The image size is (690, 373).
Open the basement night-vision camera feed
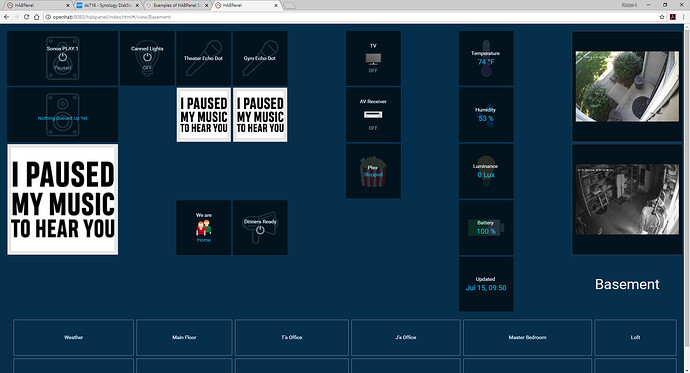[x=627, y=199]
